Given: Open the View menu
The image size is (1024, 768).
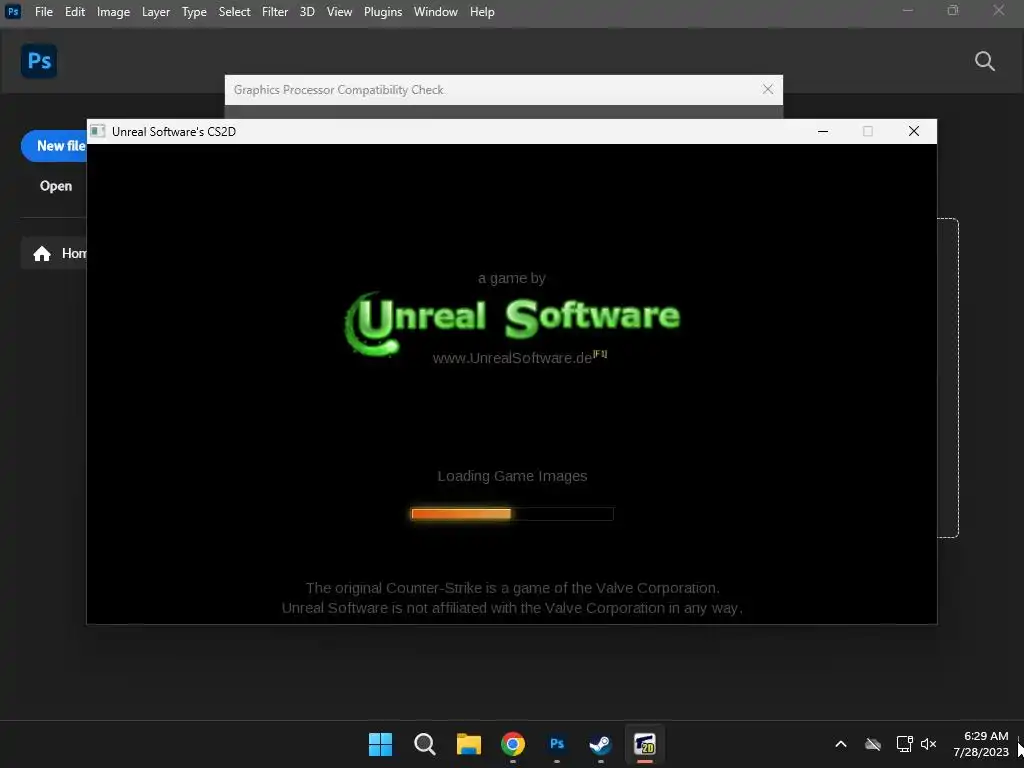Looking at the screenshot, I should coord(339,12).
